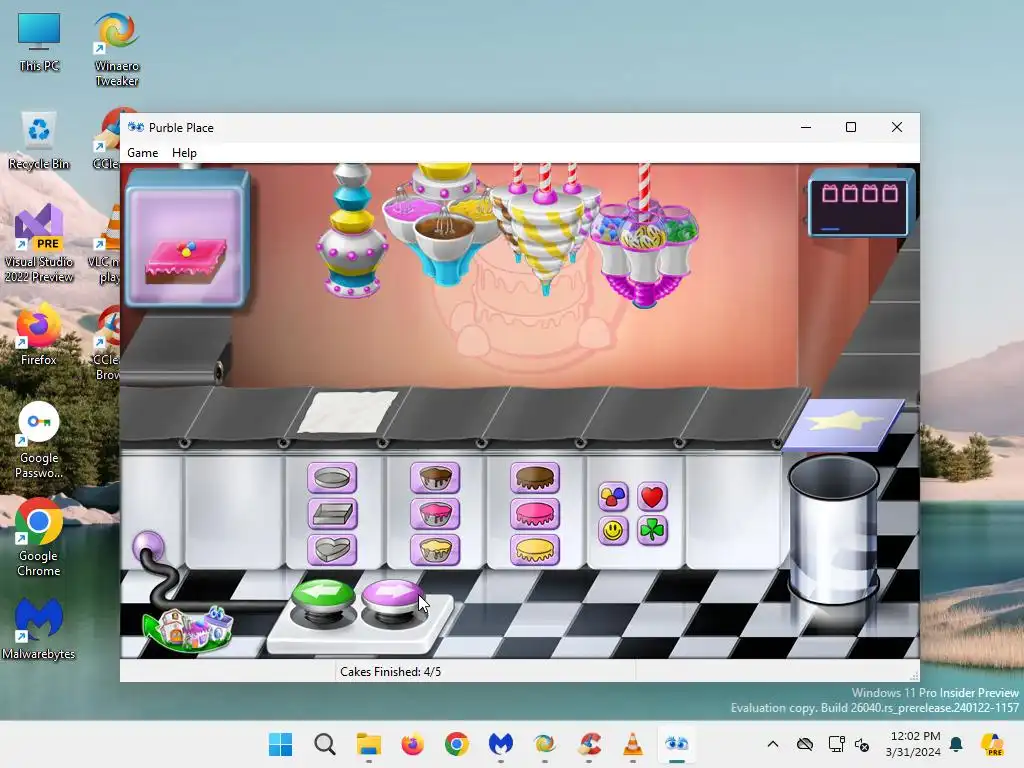
Task: Click the white paper on conveyor belt
Action: (348, 412)
